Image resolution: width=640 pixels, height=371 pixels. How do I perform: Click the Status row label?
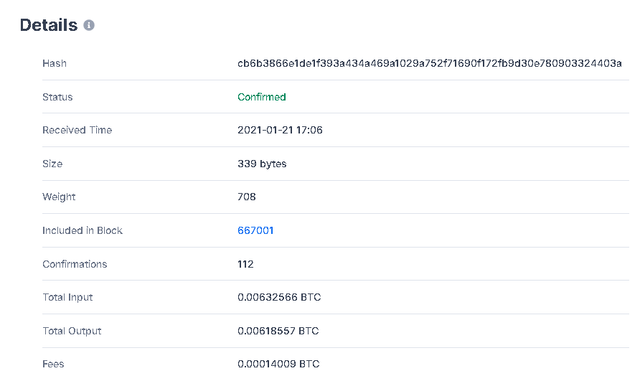(58, 97)
